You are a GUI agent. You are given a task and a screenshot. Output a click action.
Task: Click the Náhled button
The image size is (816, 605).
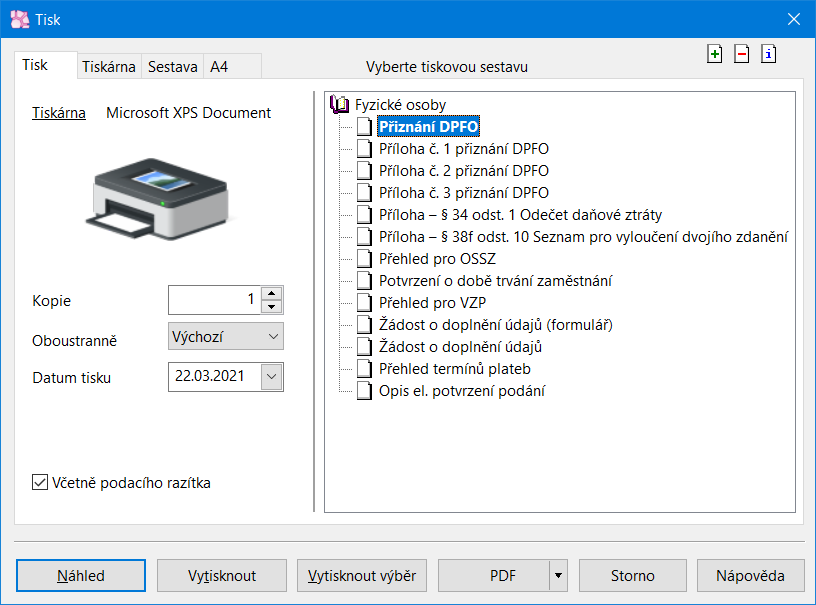(81, 575)
